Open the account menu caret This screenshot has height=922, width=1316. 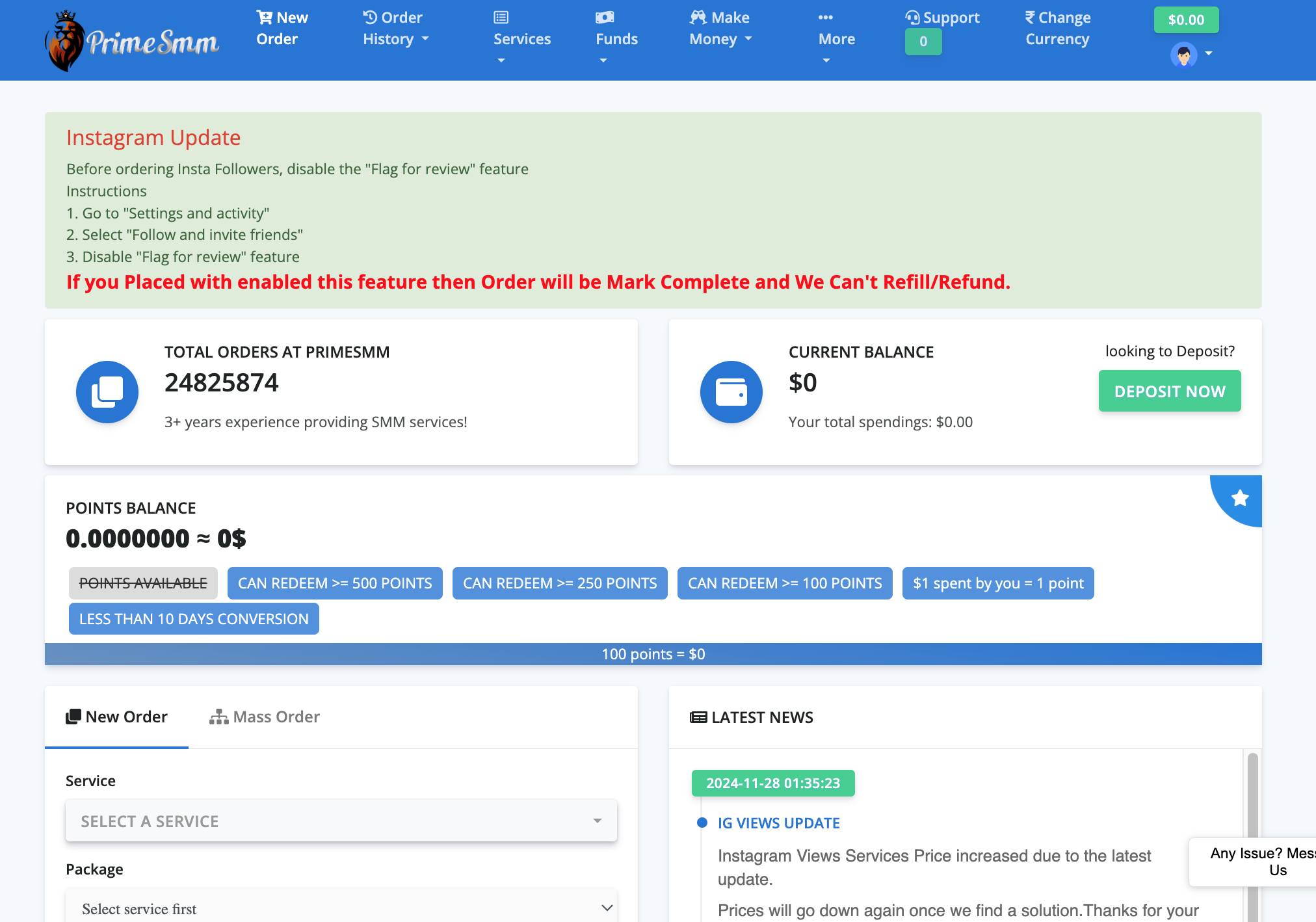click(x=1209, y=53)
